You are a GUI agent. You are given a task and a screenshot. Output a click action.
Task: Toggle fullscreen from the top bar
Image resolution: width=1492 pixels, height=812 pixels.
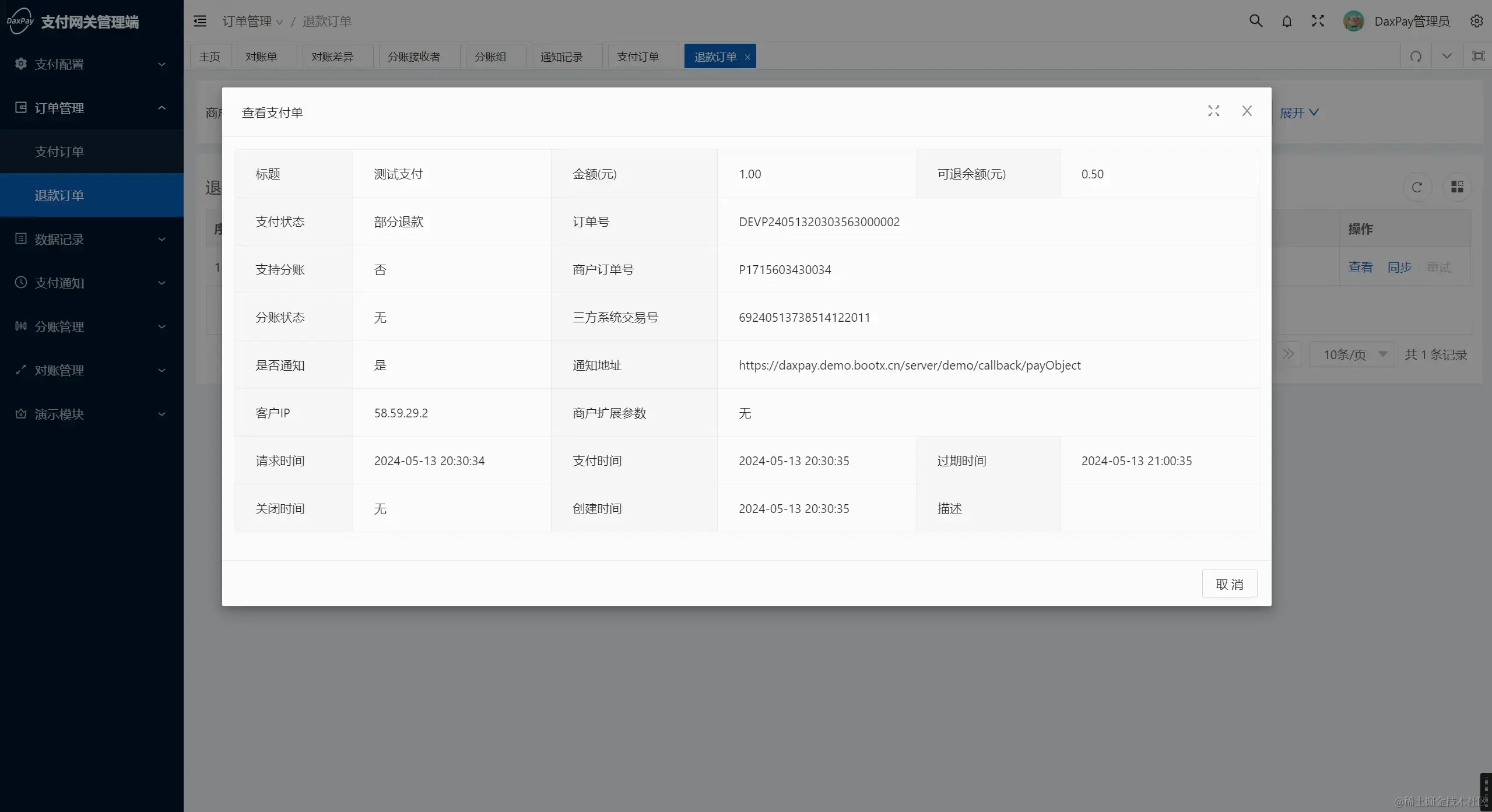[x=1317, y=20]
